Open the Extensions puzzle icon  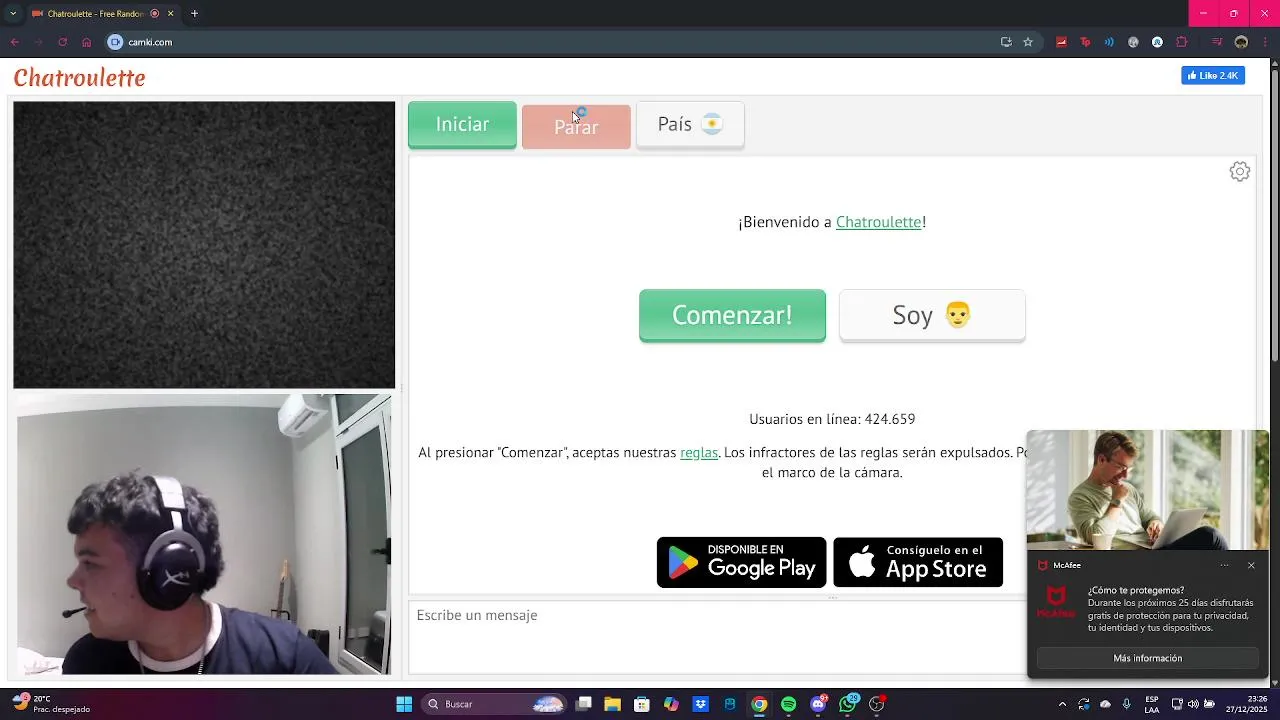pyautogui.click(x=1181, y=42)
